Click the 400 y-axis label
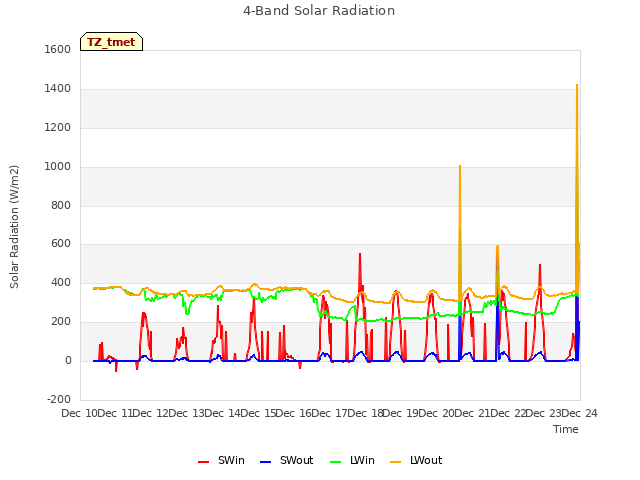 pyautogui.click(x=61, y=282)
